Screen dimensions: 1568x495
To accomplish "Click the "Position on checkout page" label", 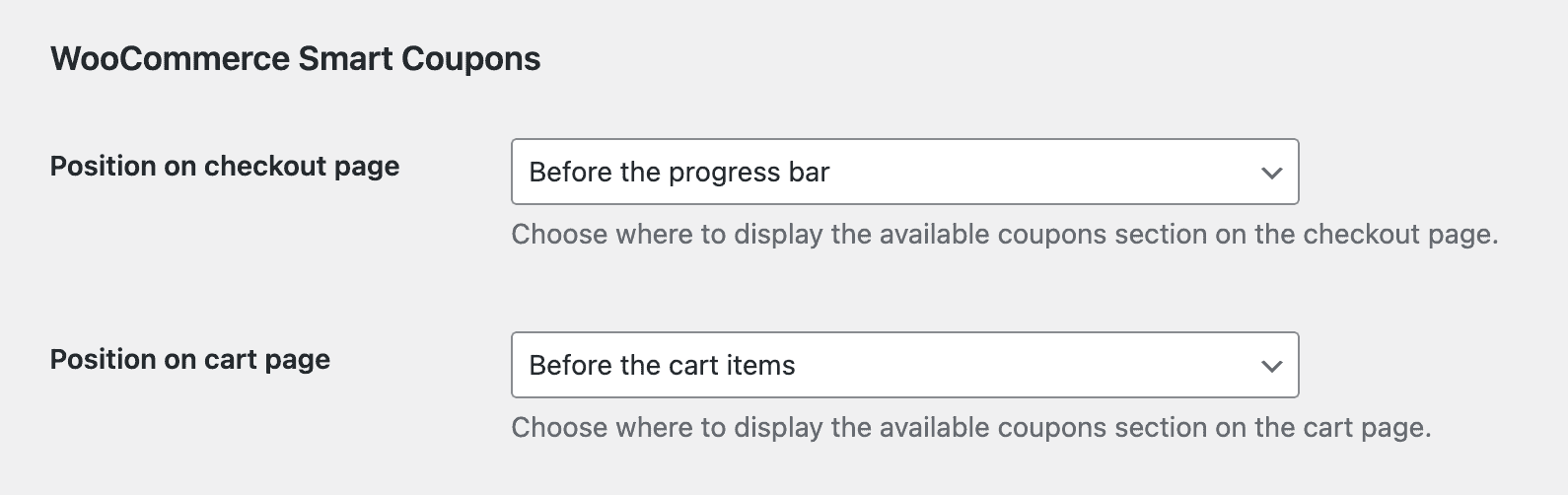I will [225, 167].
